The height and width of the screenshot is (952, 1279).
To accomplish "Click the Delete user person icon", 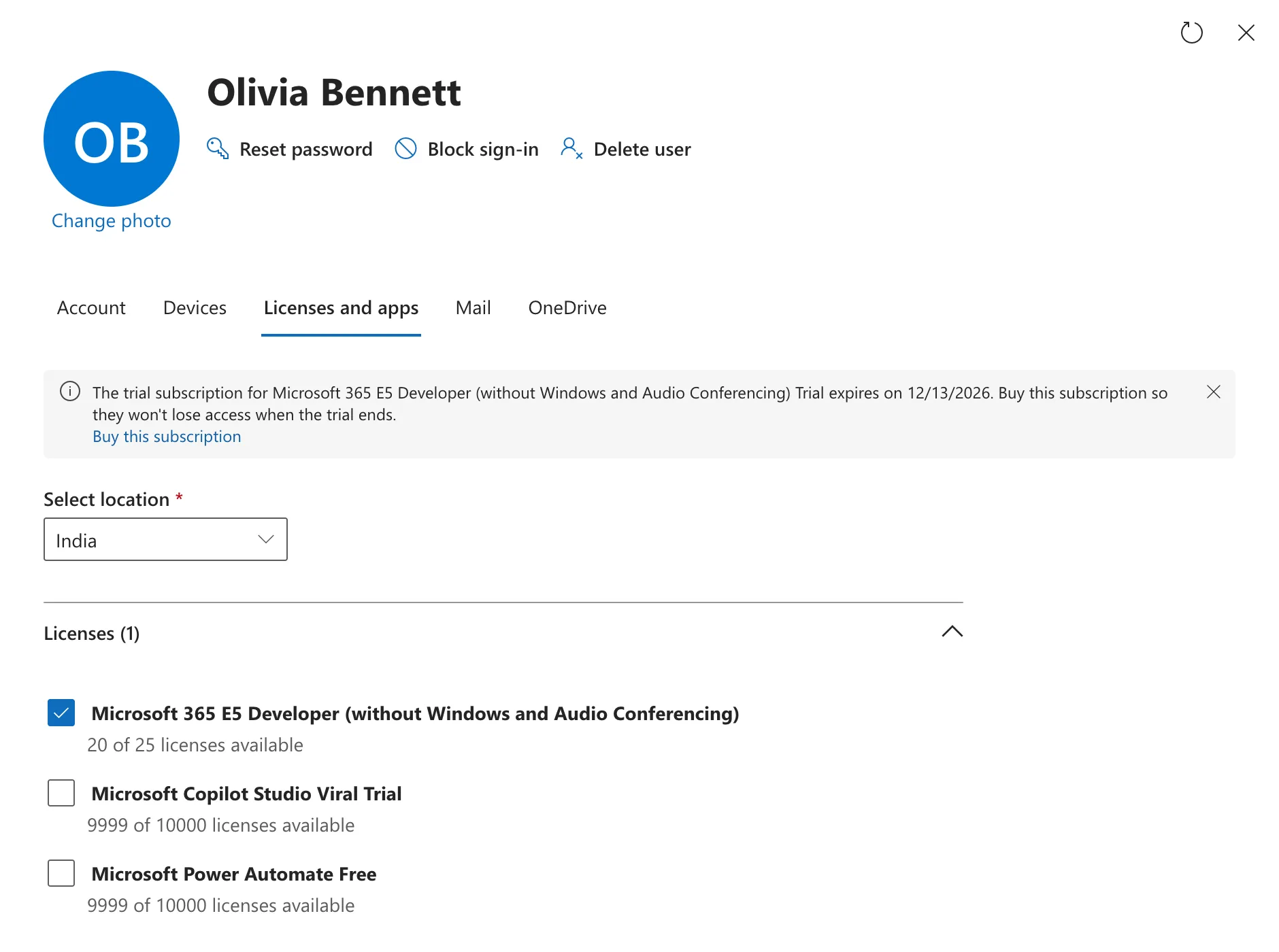I will pyautogui.click(x=571, y=148).
